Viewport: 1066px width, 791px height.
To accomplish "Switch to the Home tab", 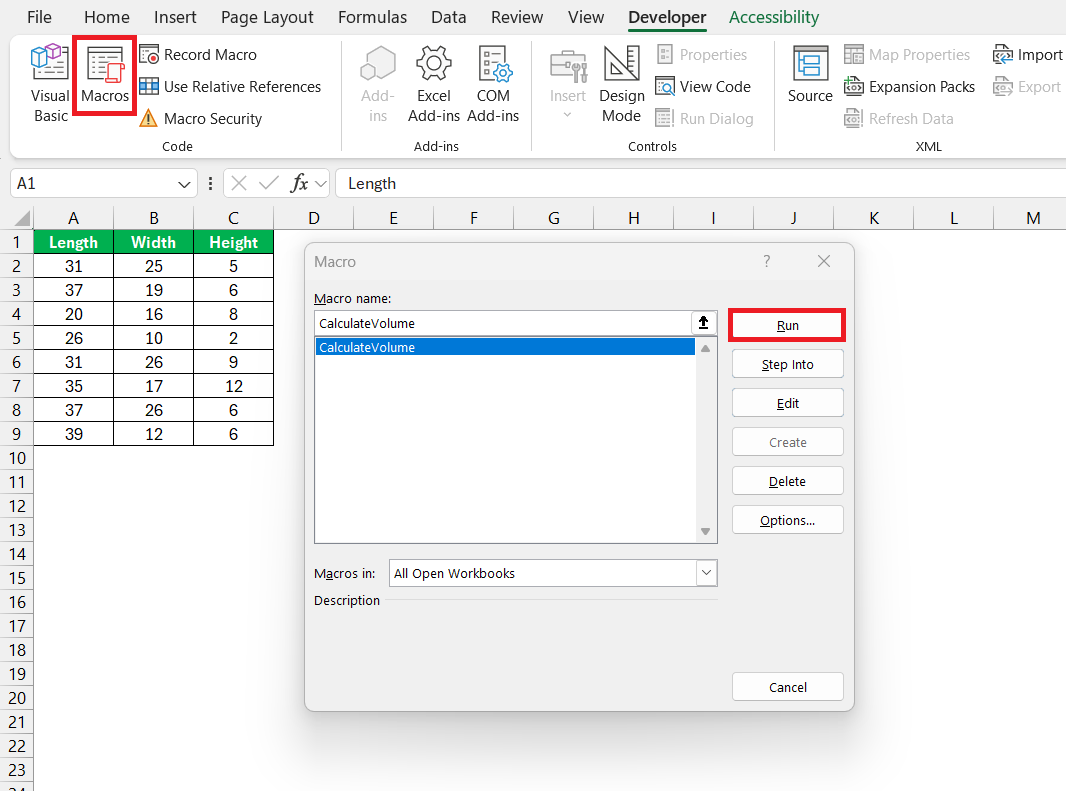I will point(107,17).
